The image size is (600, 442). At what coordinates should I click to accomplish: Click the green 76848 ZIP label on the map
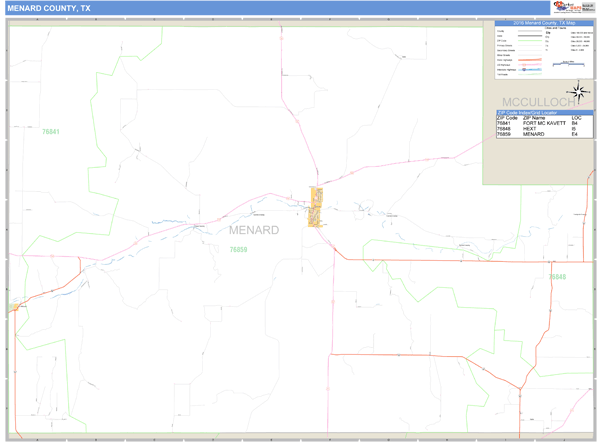(557, 277)
